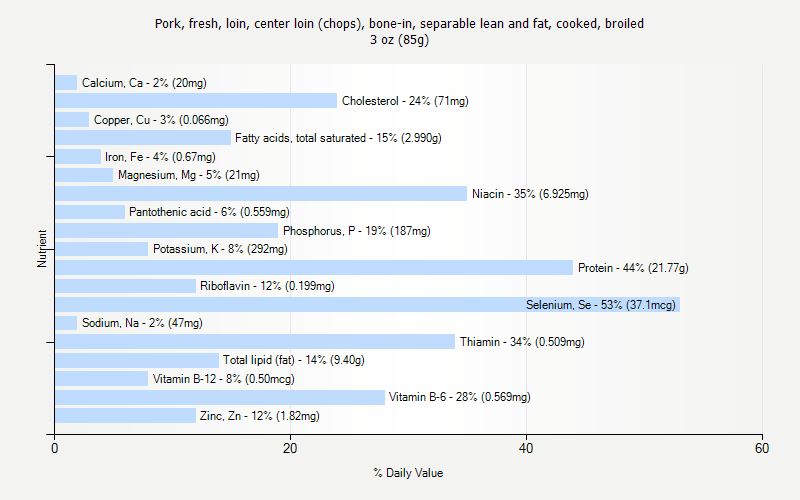Click the Copper, Cu 3% label

161,120
